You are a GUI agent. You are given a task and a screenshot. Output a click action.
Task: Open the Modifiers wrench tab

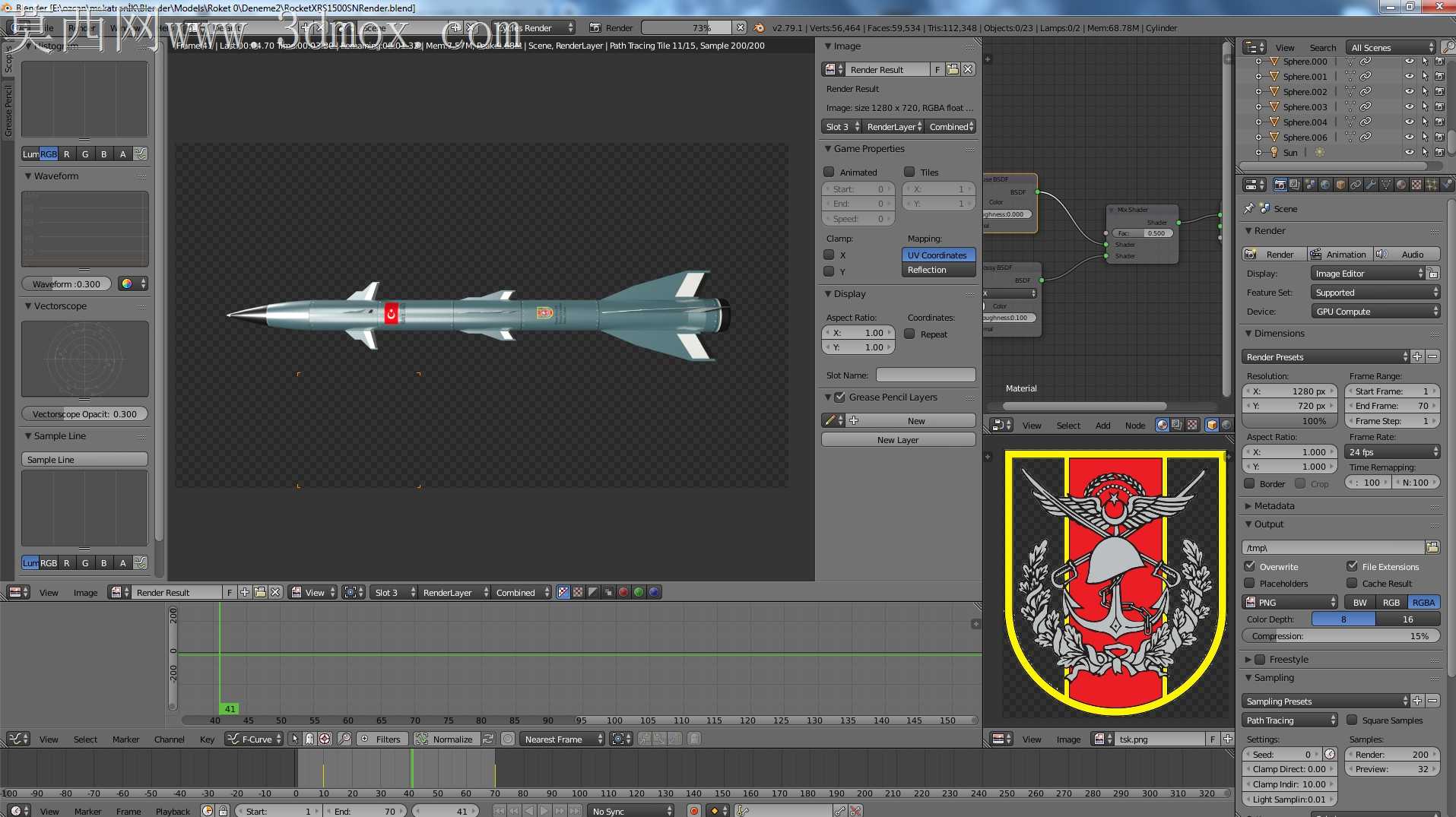point(1371,185)
